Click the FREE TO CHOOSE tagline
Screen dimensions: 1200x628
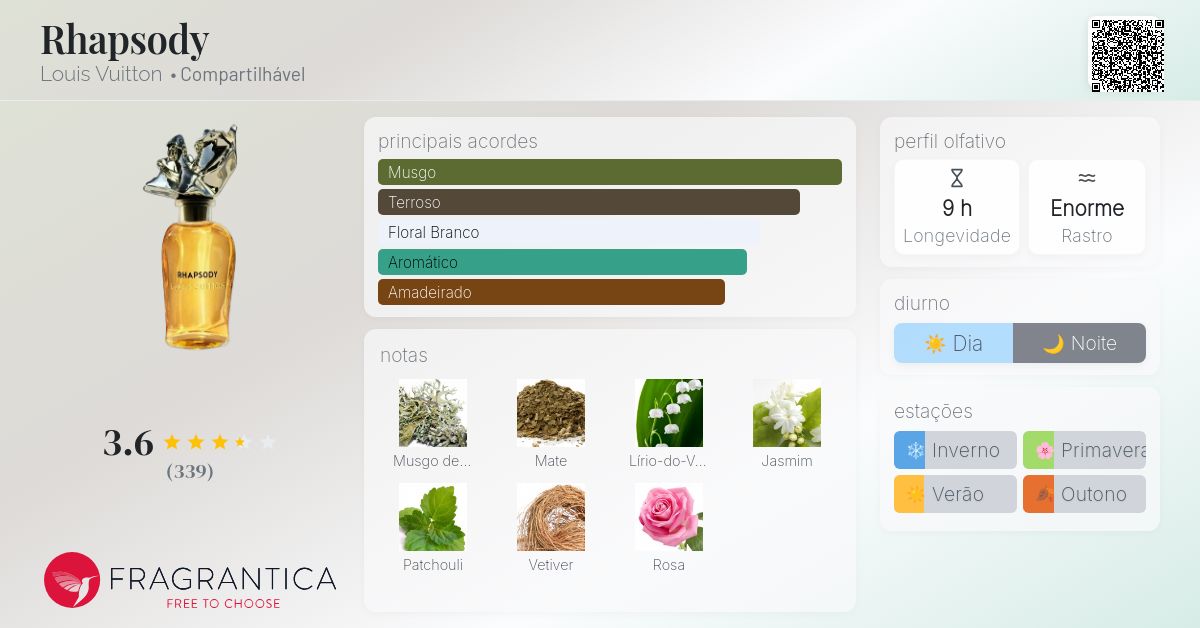223,603
